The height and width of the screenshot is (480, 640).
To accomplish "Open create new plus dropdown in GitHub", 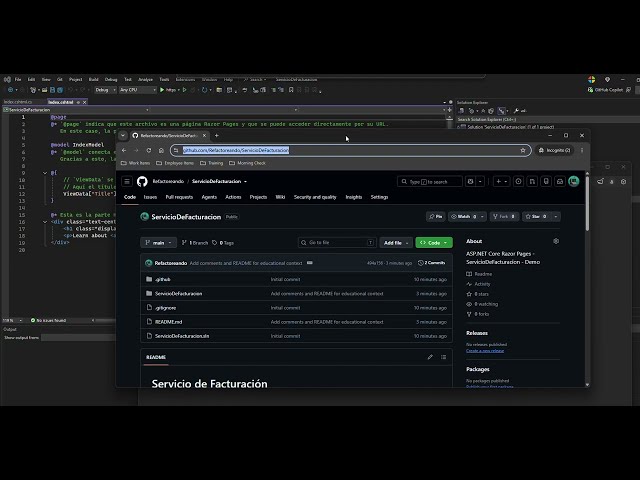I will pos(501,182).
